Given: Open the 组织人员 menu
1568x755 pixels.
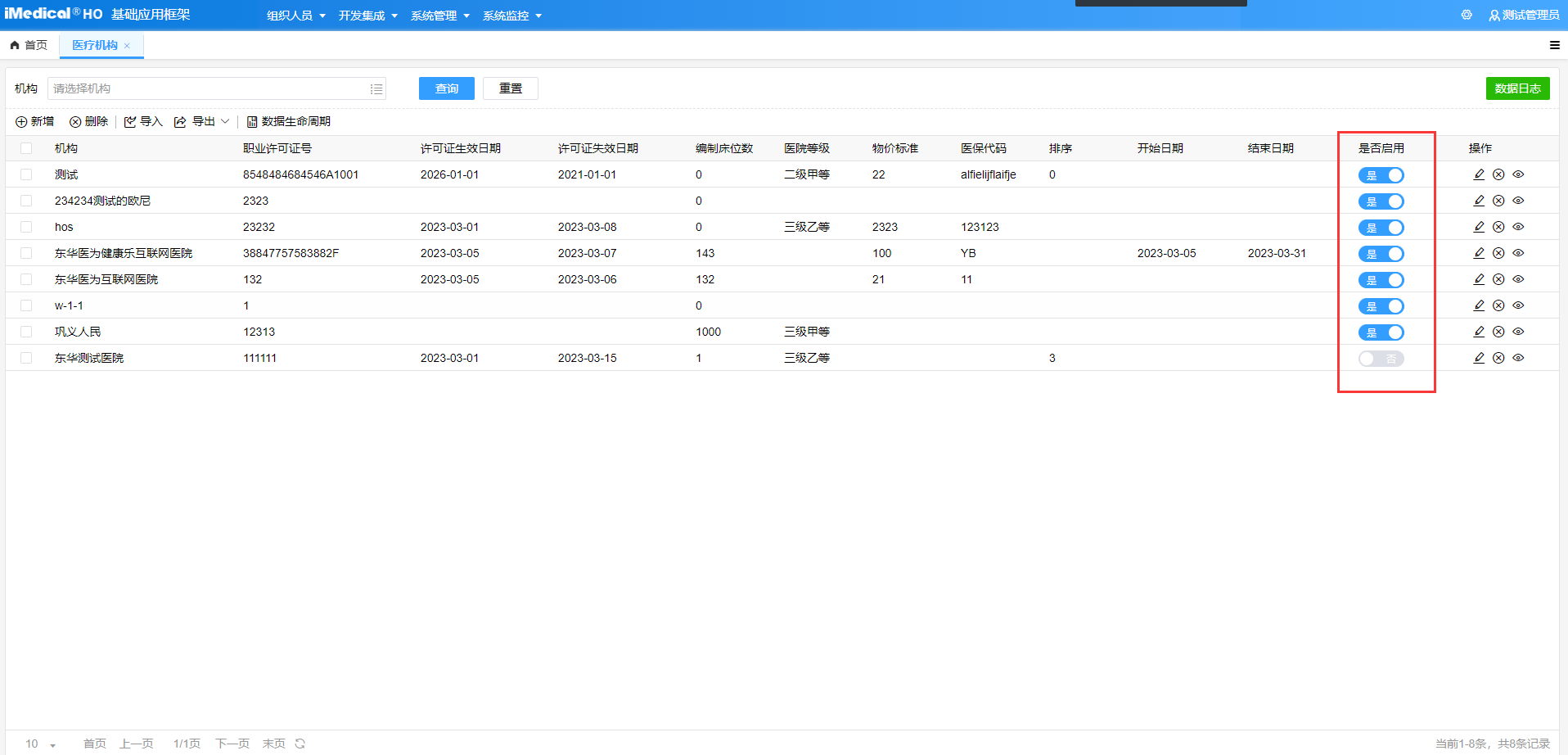Looking at the screenshot, I should click(x=295, y=16).
